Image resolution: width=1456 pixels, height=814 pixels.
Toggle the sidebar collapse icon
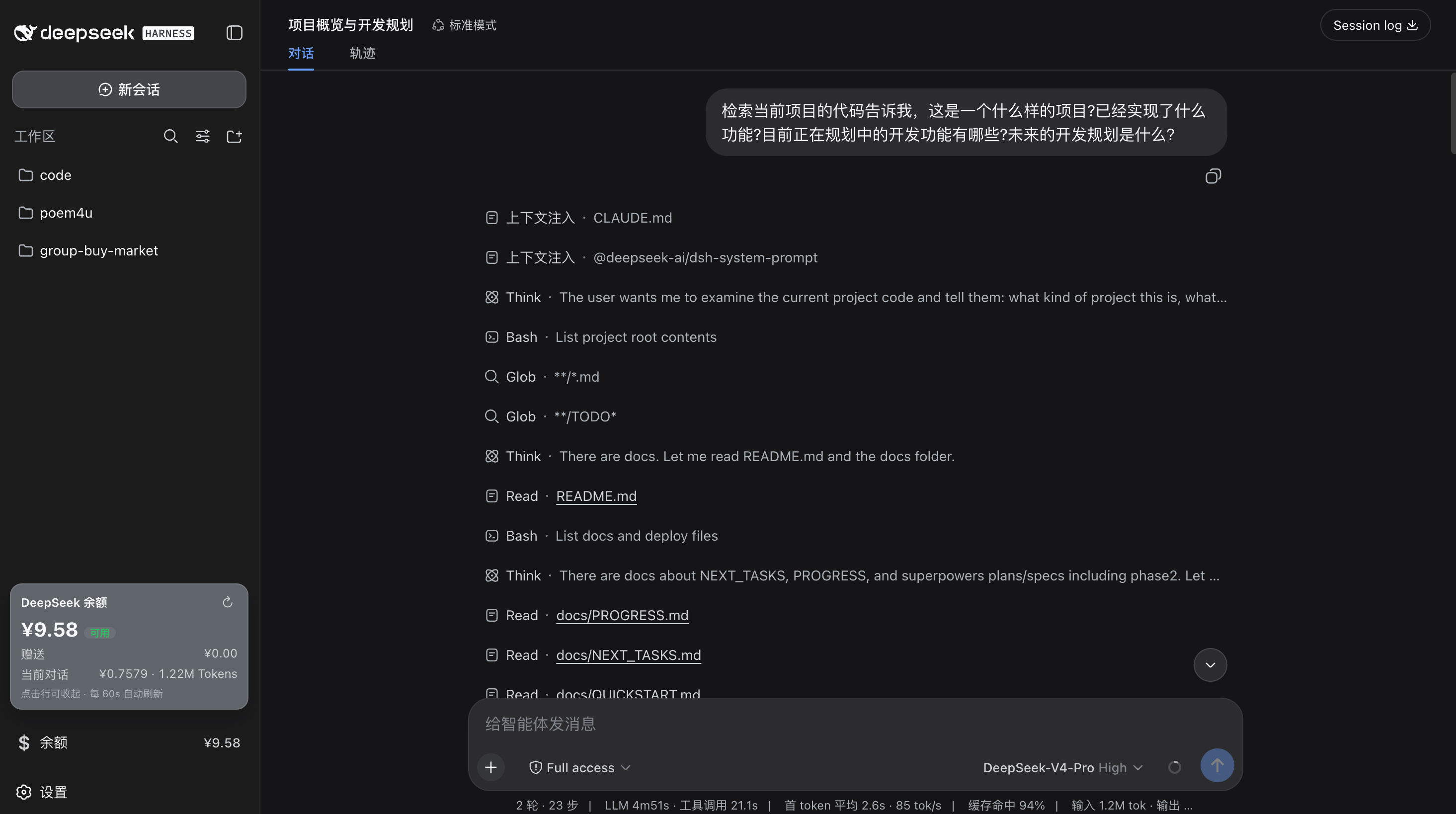pos(234,33)
